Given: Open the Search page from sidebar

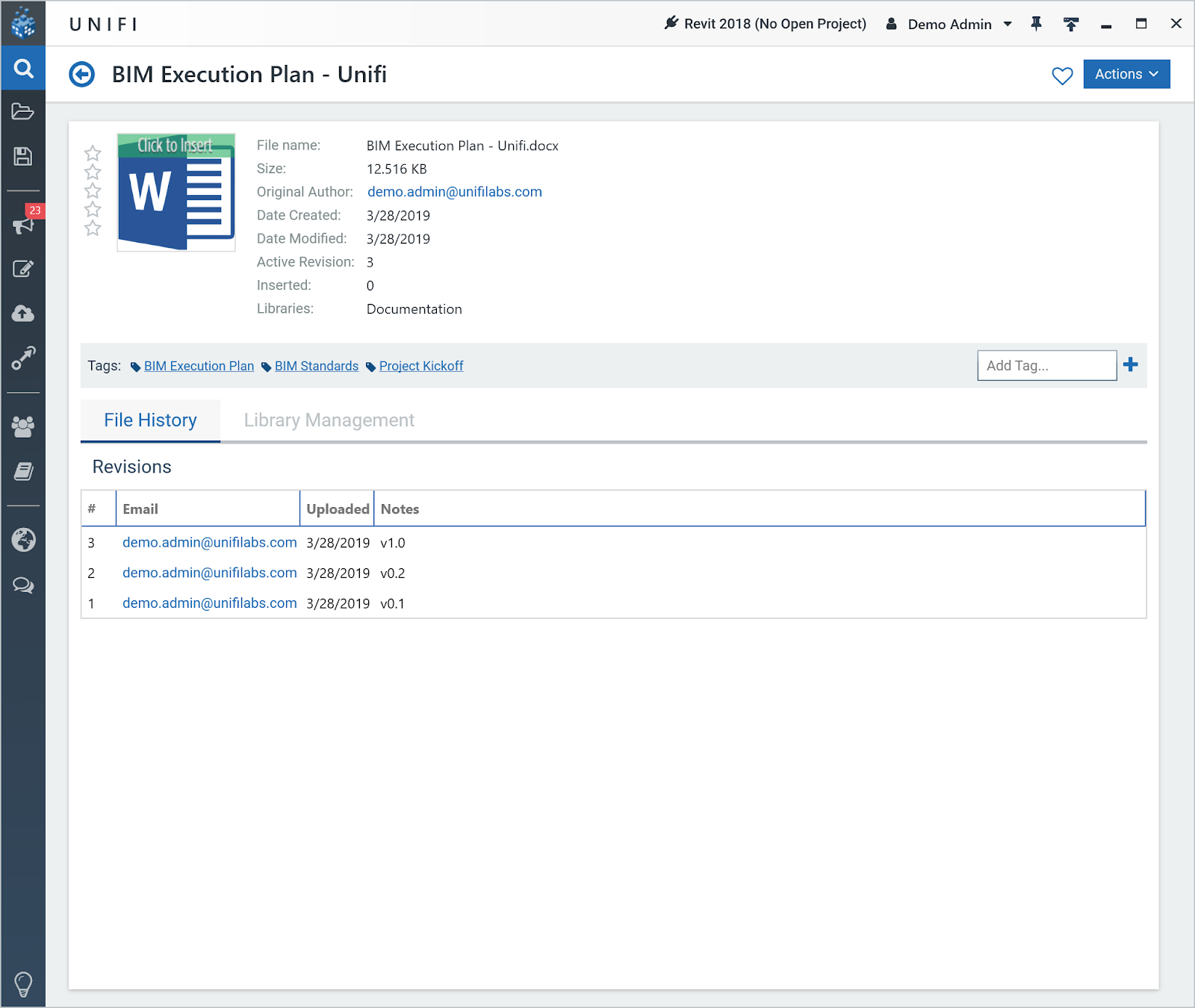Looking at the screenshot, I should click(23, 69).
